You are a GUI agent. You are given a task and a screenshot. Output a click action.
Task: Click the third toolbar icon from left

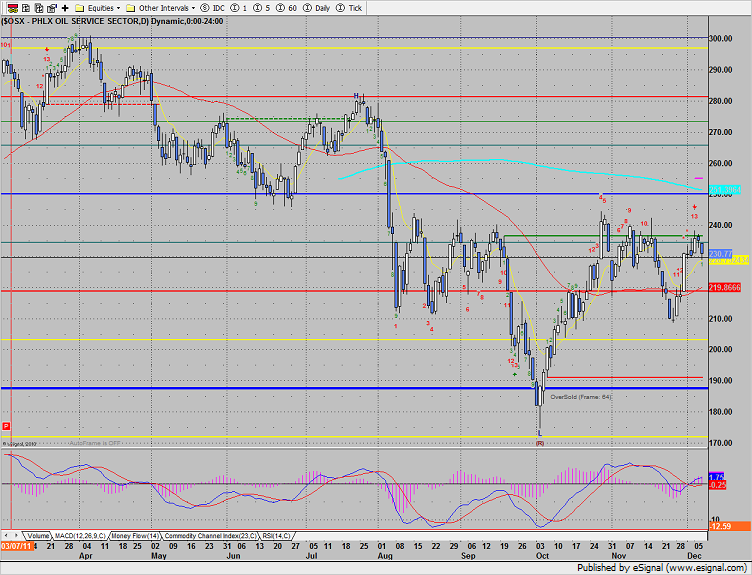38,7
